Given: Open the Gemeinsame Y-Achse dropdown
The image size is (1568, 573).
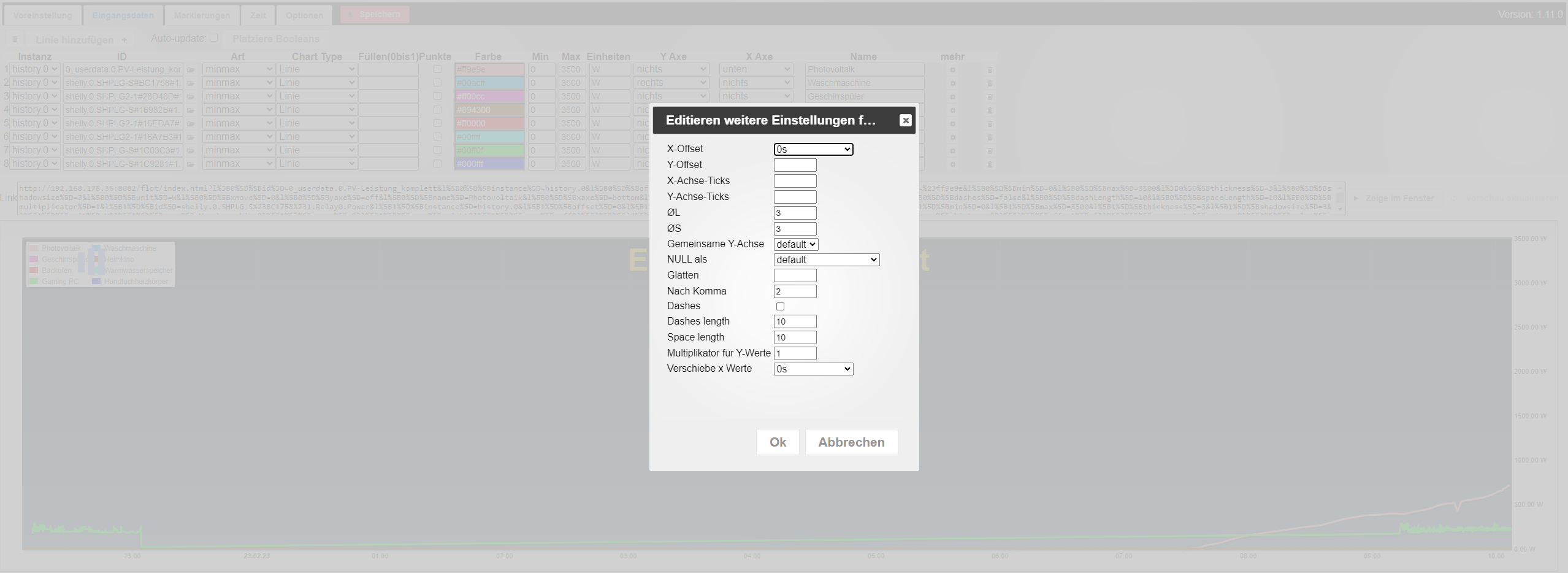Looking at the screenshot, I should (x=796, y=244).
